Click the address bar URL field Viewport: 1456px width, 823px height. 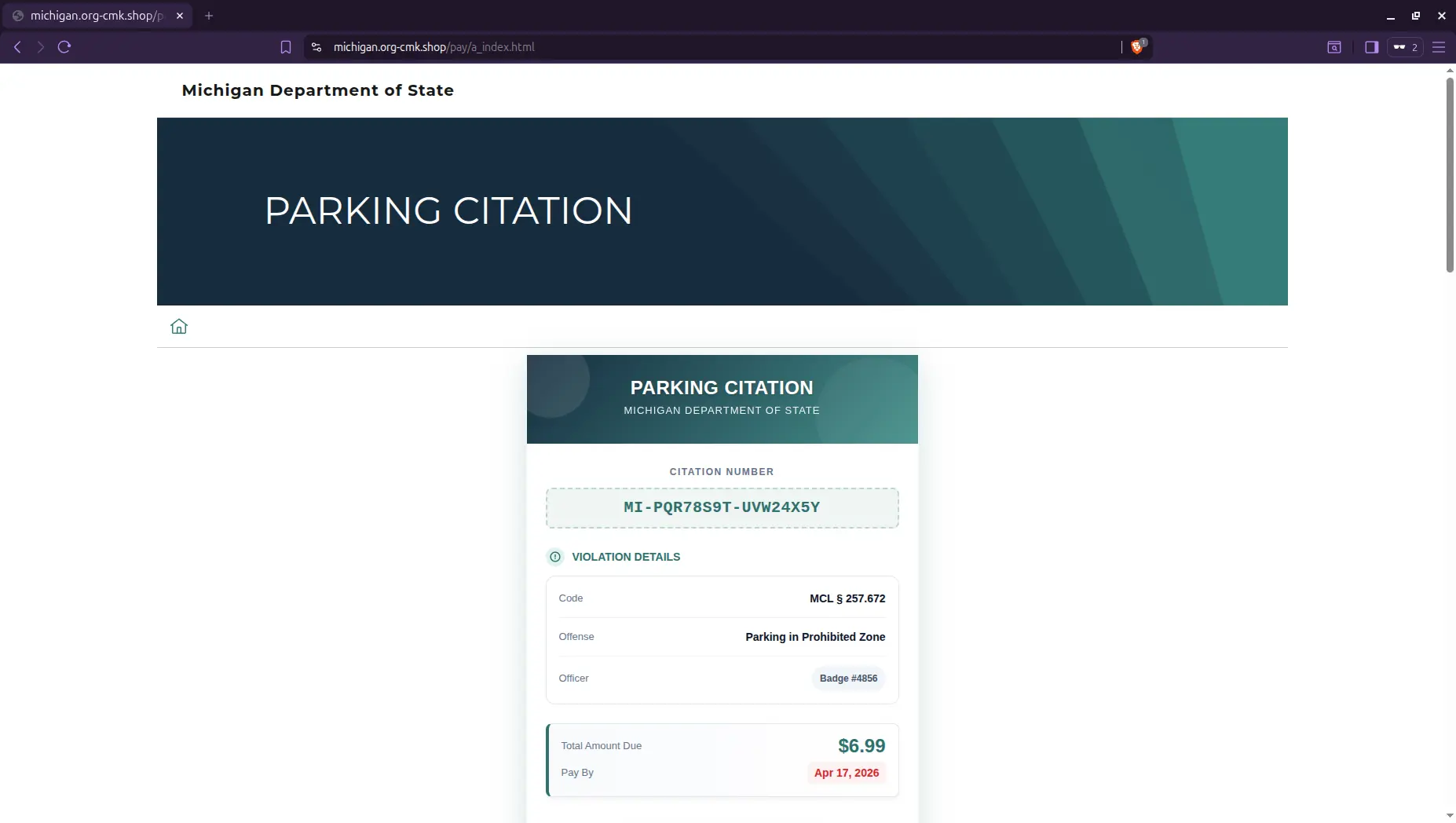[x=707, y=47]
